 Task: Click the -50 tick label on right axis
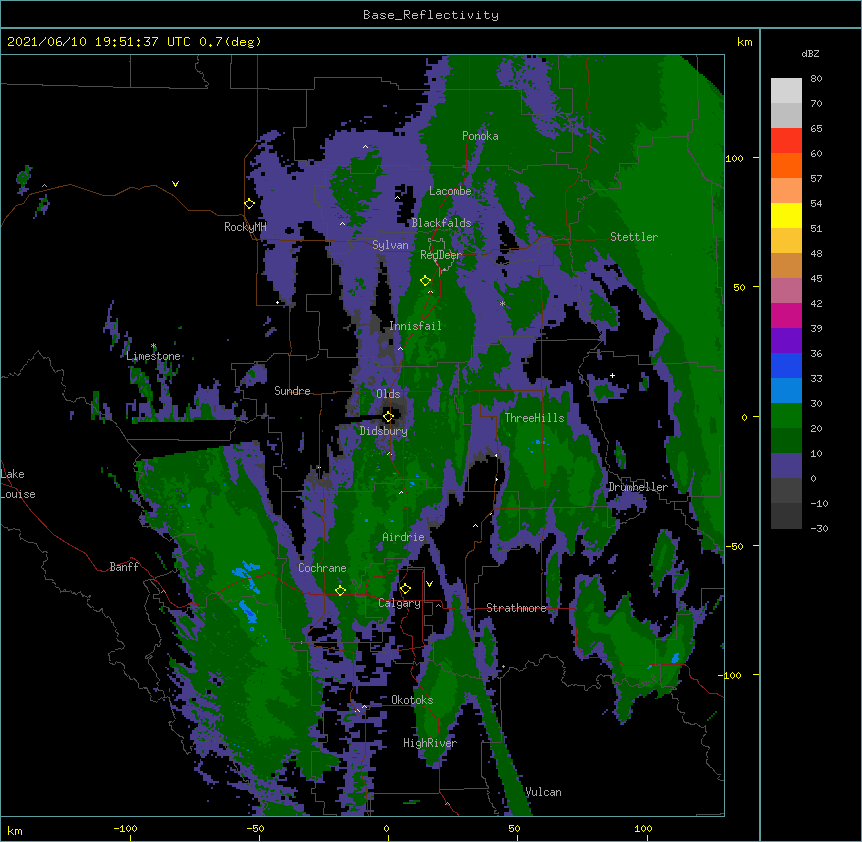click(x=734, y=546)
